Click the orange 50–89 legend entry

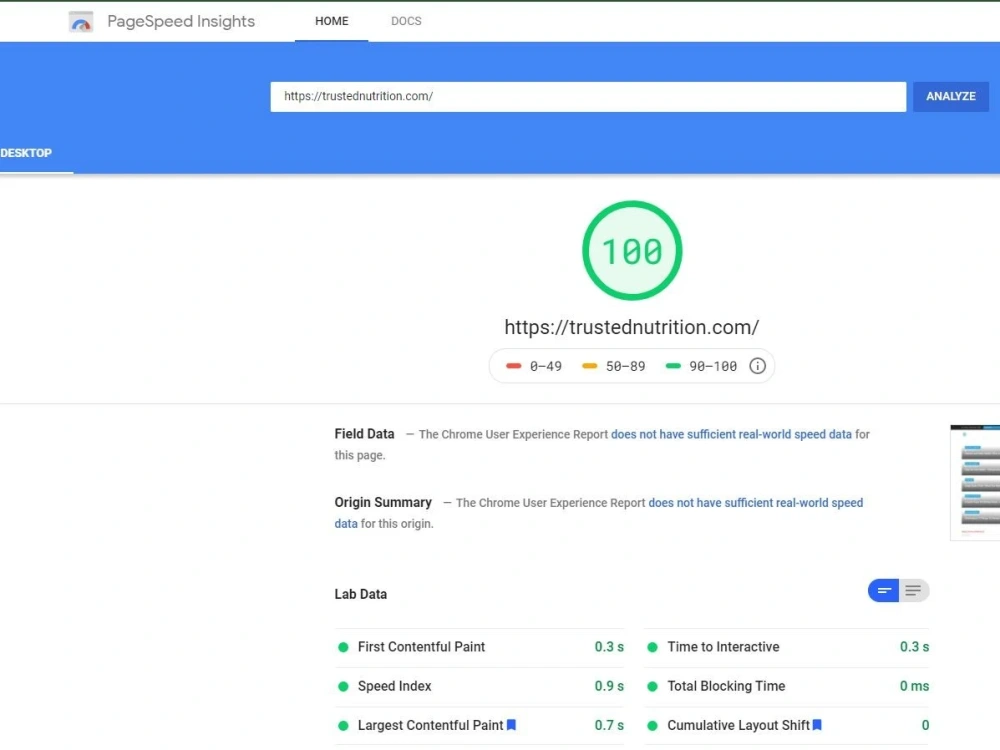tap(614, 366)
